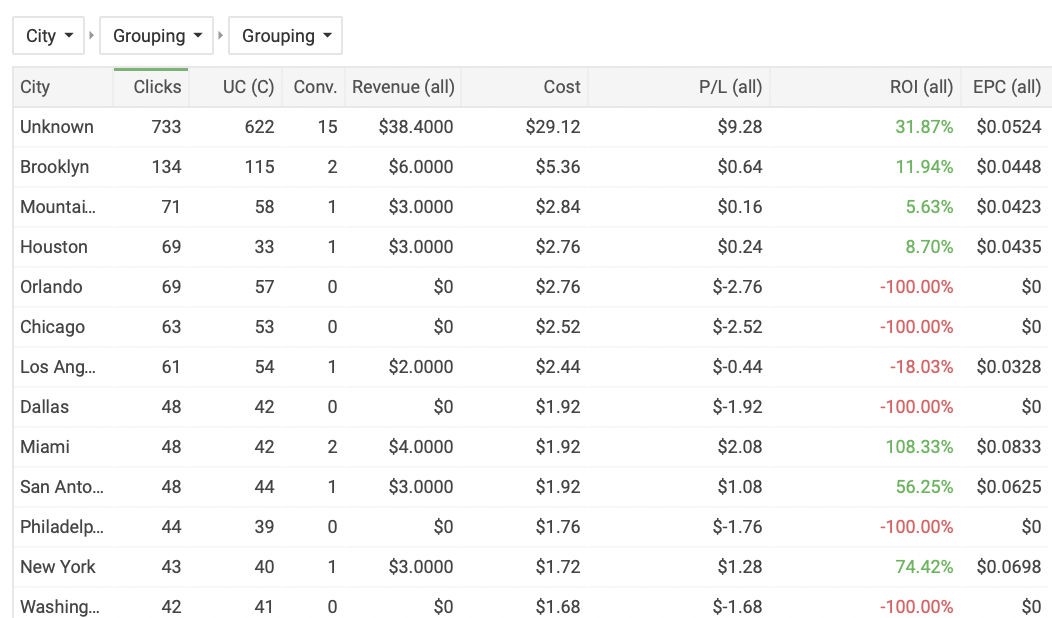Sort by ROI (all) column
Image resolution: width=1052 pixels, height=618 pixels.
865,87
